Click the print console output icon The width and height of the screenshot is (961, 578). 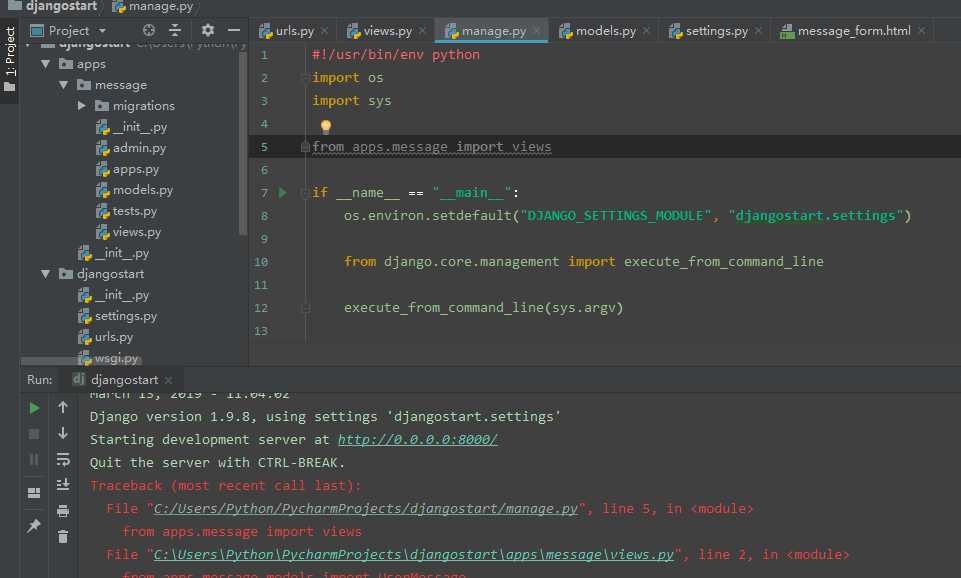[63, 511]
